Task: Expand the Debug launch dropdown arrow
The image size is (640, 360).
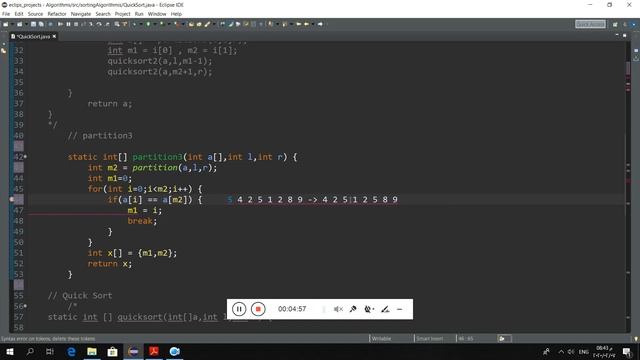Action: tap(140, 24)
